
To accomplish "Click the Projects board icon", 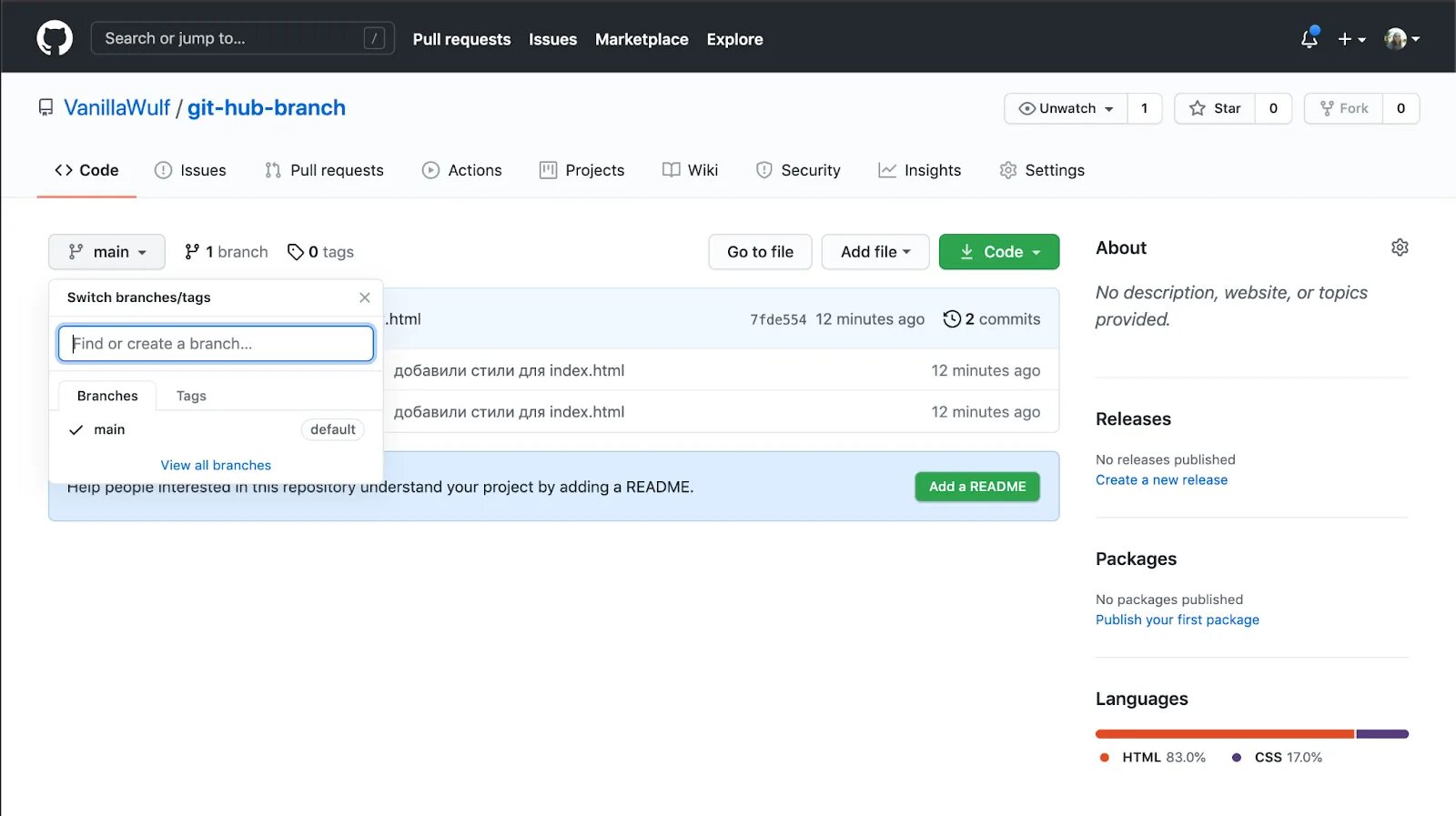I will click(548, 170).
